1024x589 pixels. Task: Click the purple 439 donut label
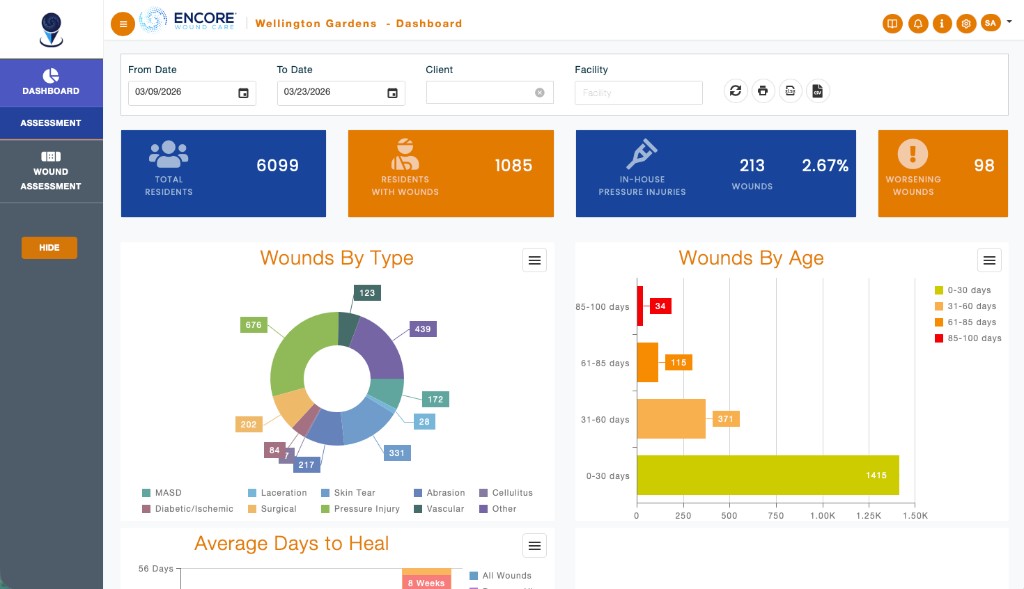[423, 329]
